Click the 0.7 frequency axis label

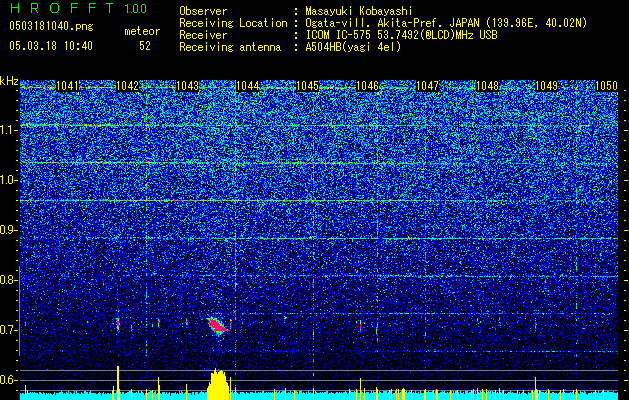8,330
